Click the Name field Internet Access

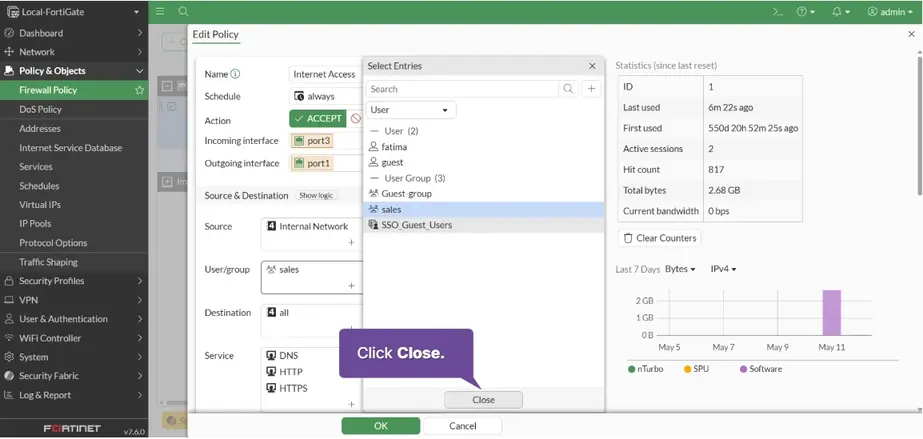[x=326, y=74]
